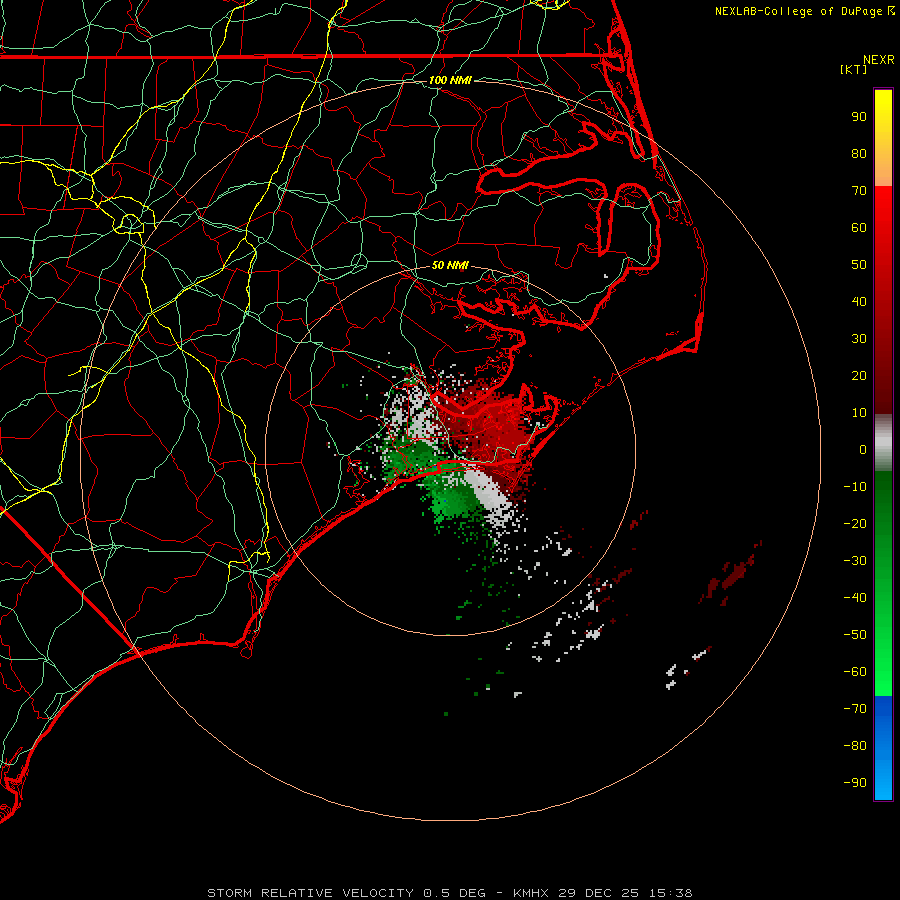Pick the blue segment of the color bar
Image resolution: width=900 pixels, height=900 pixels.
point(883,747)
